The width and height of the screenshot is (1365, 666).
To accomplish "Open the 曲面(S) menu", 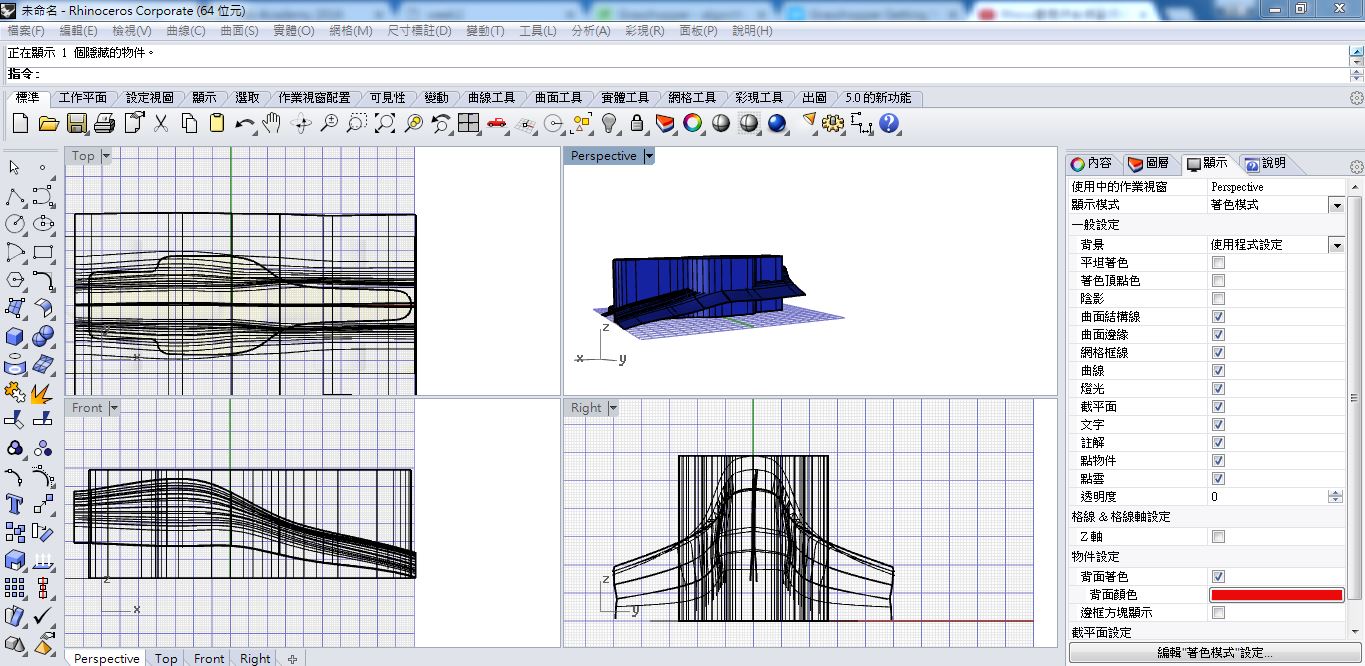I will pyautogui.click(x=239, y=31).
